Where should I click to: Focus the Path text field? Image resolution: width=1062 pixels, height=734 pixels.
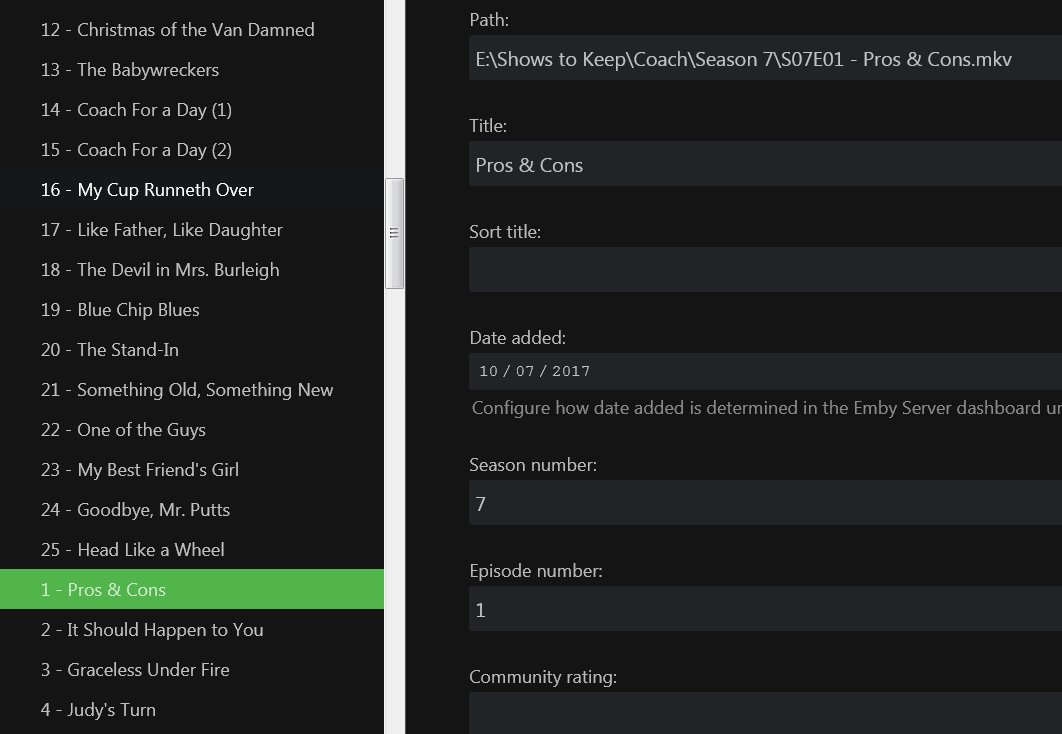pos(765,59)
